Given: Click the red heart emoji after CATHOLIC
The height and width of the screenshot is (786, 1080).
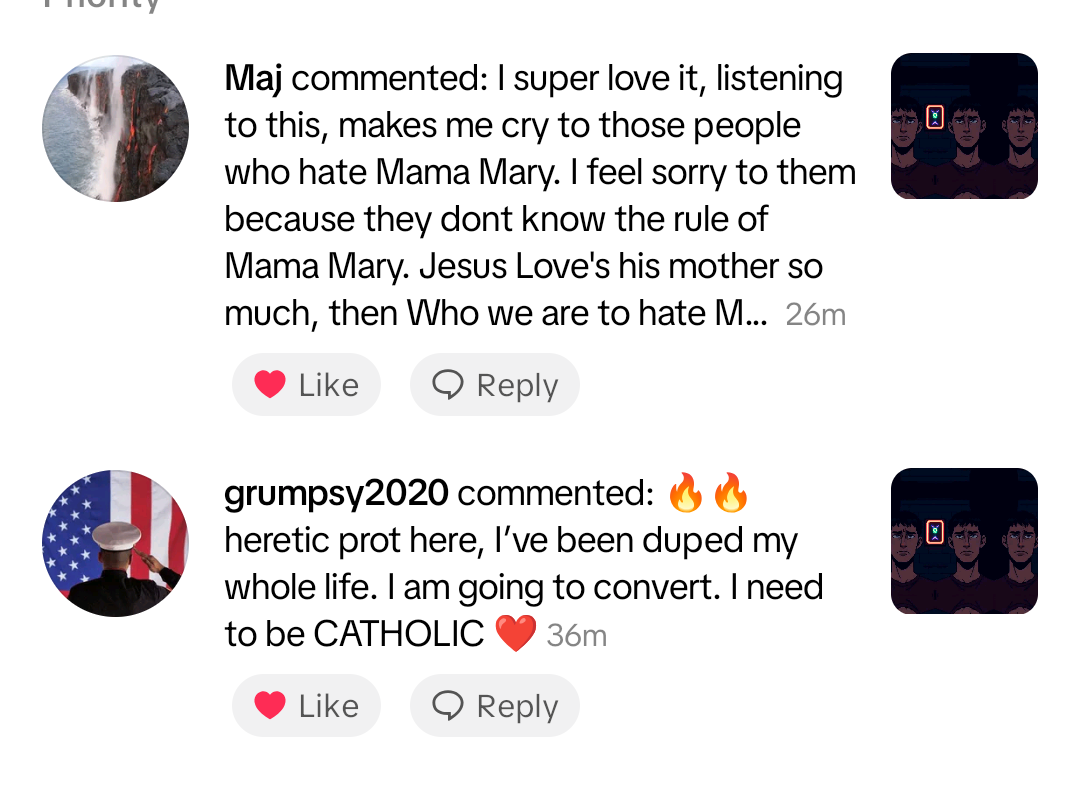Looking at the screenshot, I should [515, 634].
